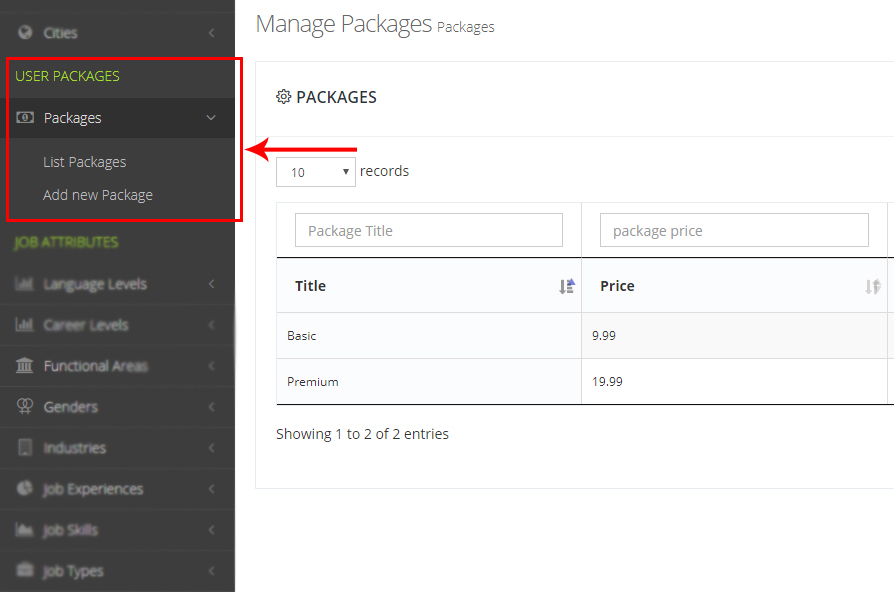
Task: Click the gender symbol icon beside Genders
Action: click(25, 407)
